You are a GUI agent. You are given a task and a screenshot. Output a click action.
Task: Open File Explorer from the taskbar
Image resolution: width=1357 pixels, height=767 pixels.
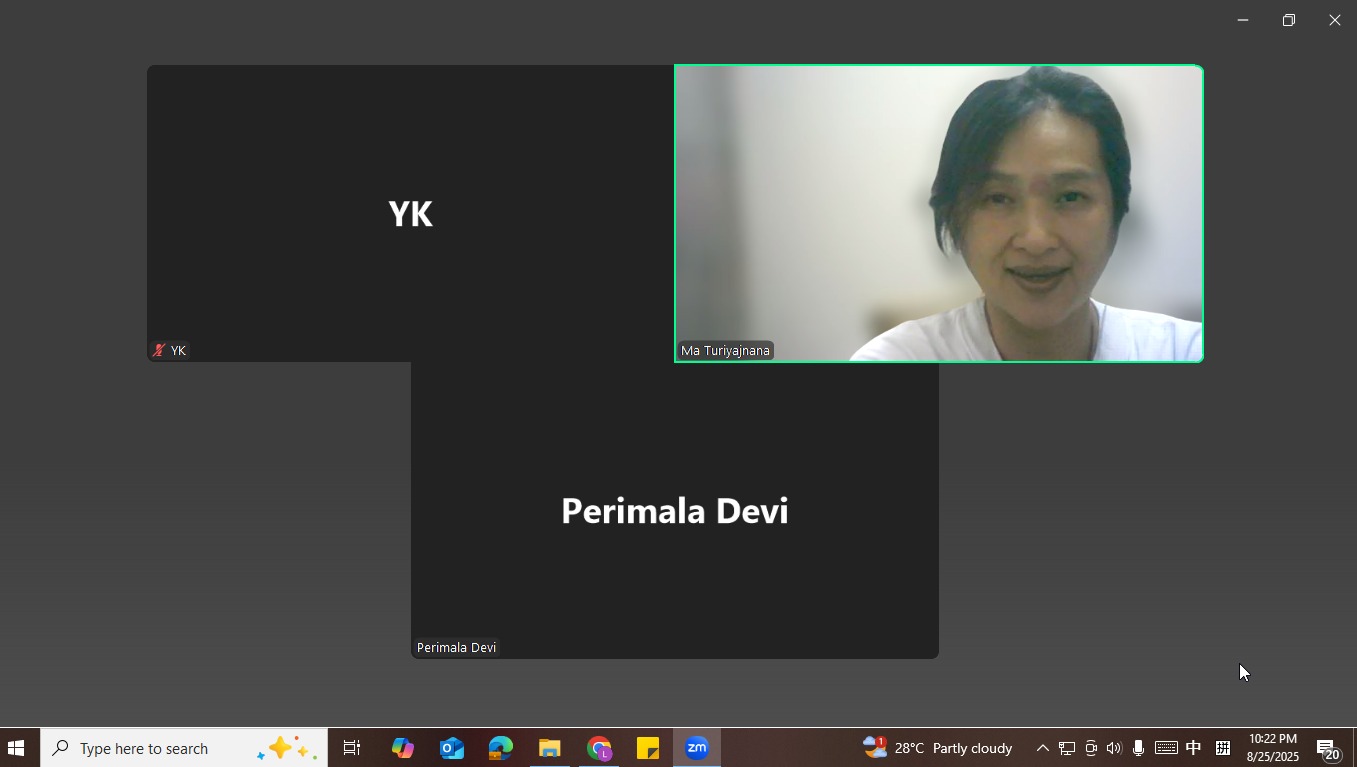point(549,748)
